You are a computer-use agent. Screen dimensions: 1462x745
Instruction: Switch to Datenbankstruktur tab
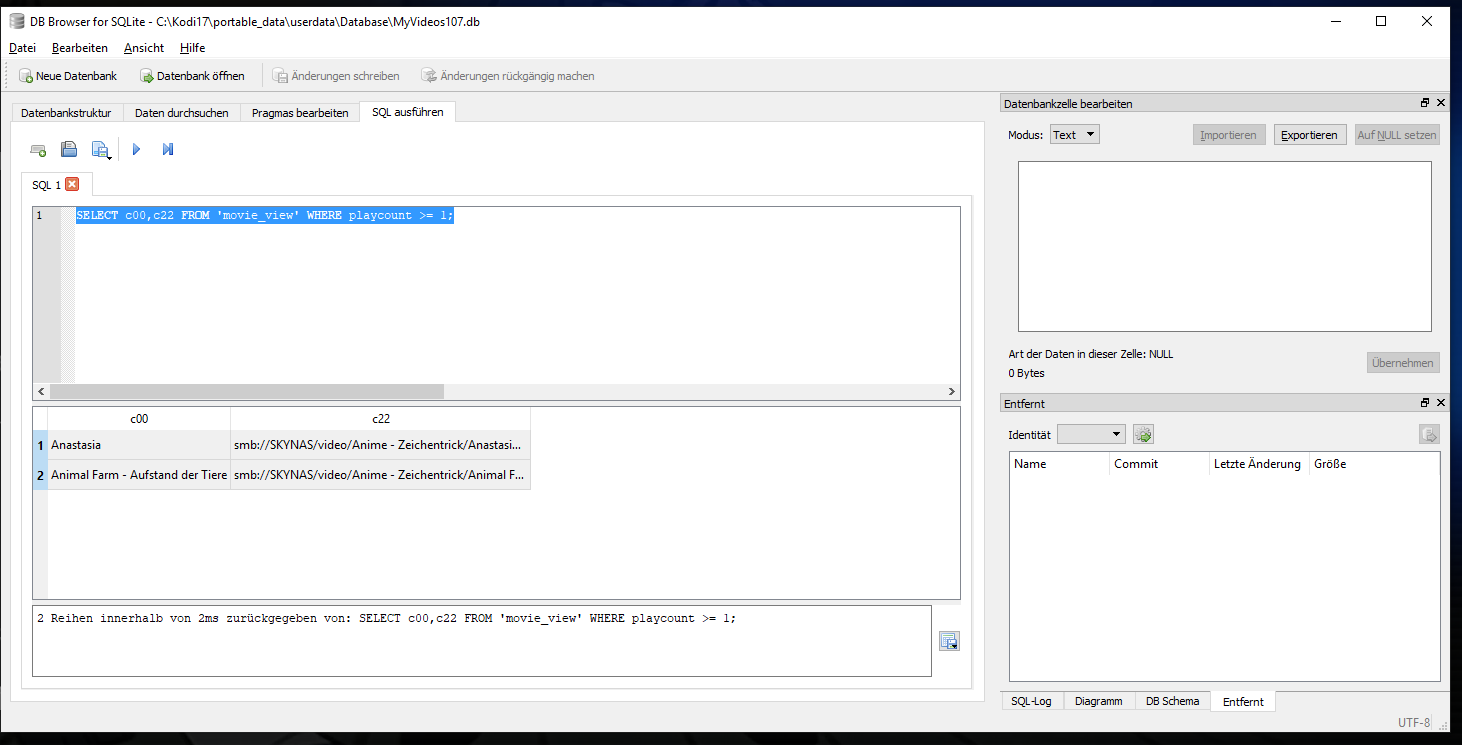pyautogui.click(x=66, y=113)
